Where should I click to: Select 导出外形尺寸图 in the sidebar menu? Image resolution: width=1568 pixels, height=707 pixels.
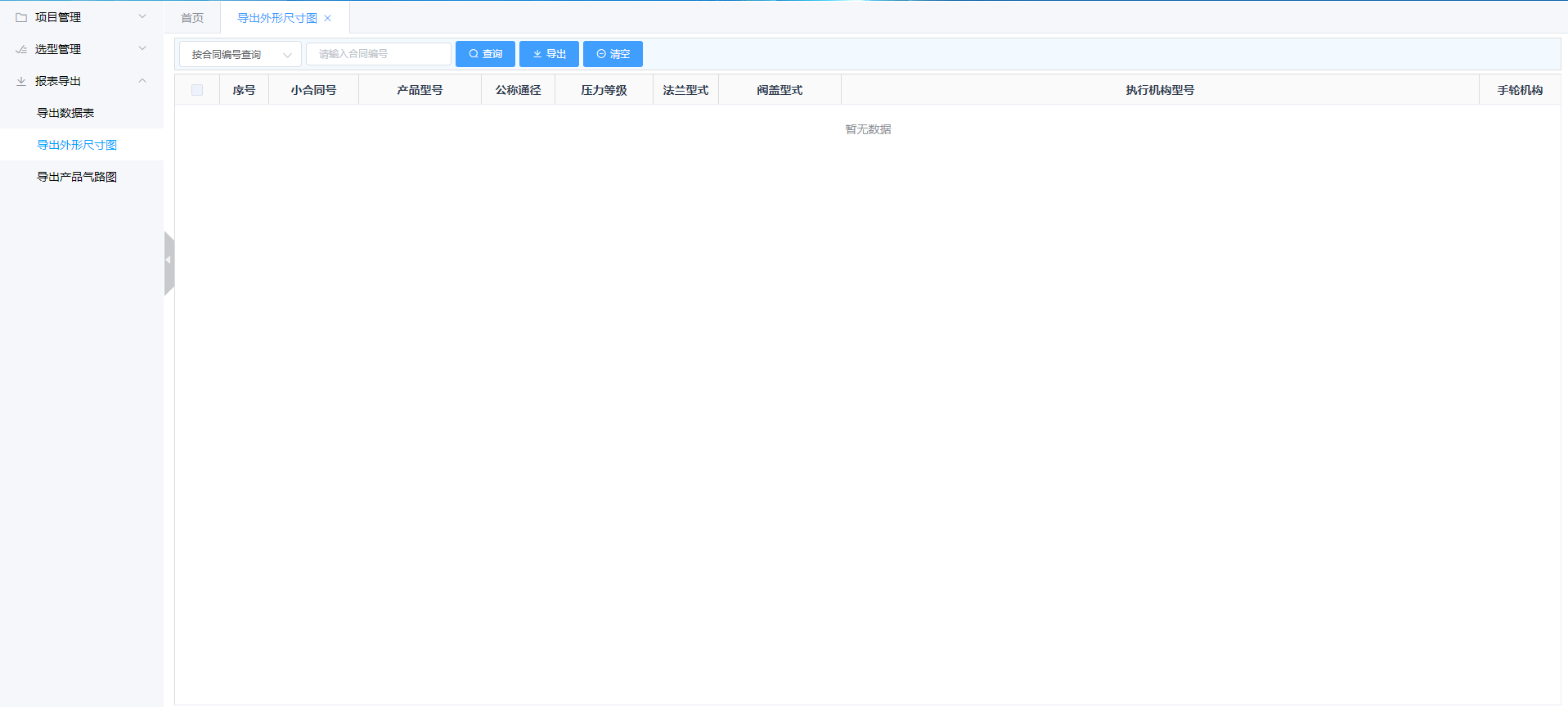click(x=77, y=145)
